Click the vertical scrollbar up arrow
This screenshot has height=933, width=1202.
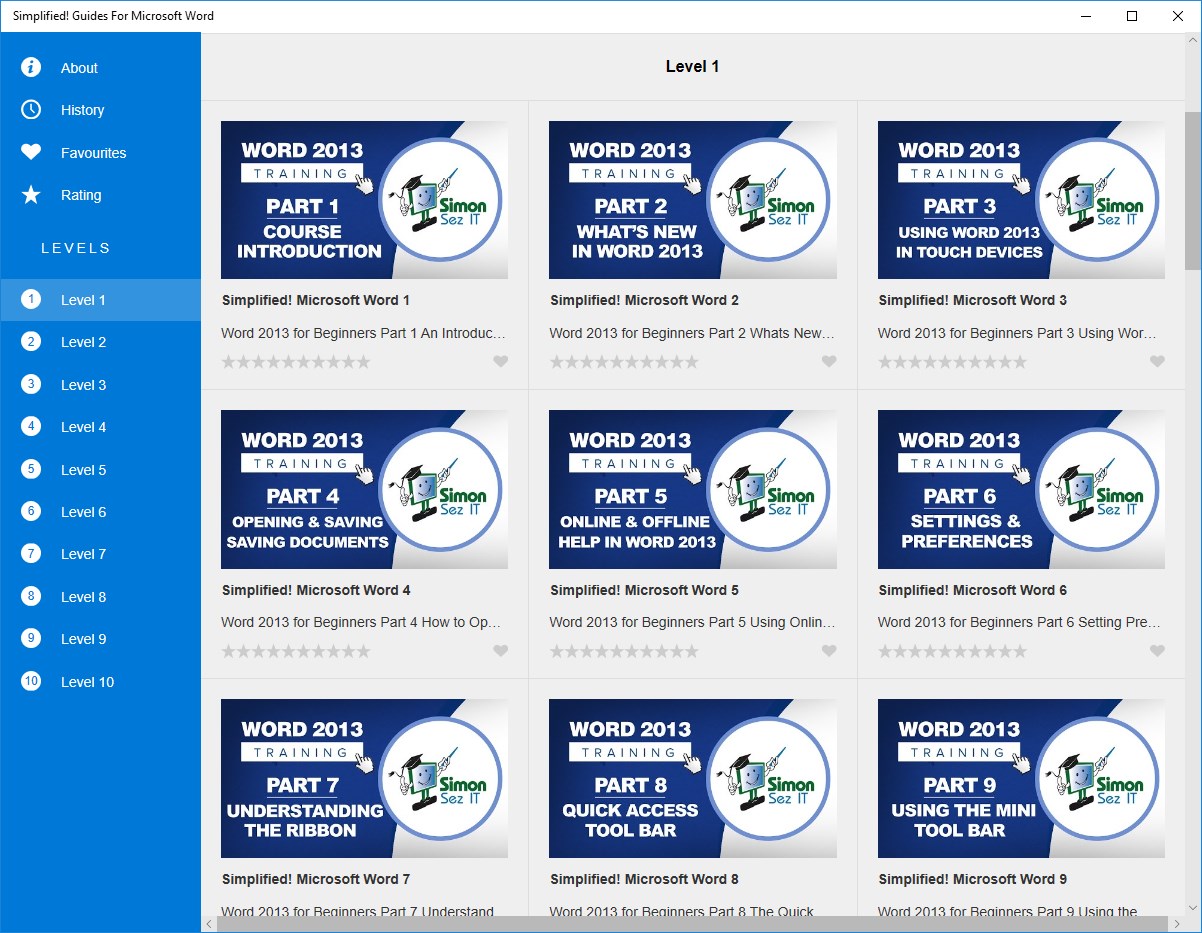1193,41
